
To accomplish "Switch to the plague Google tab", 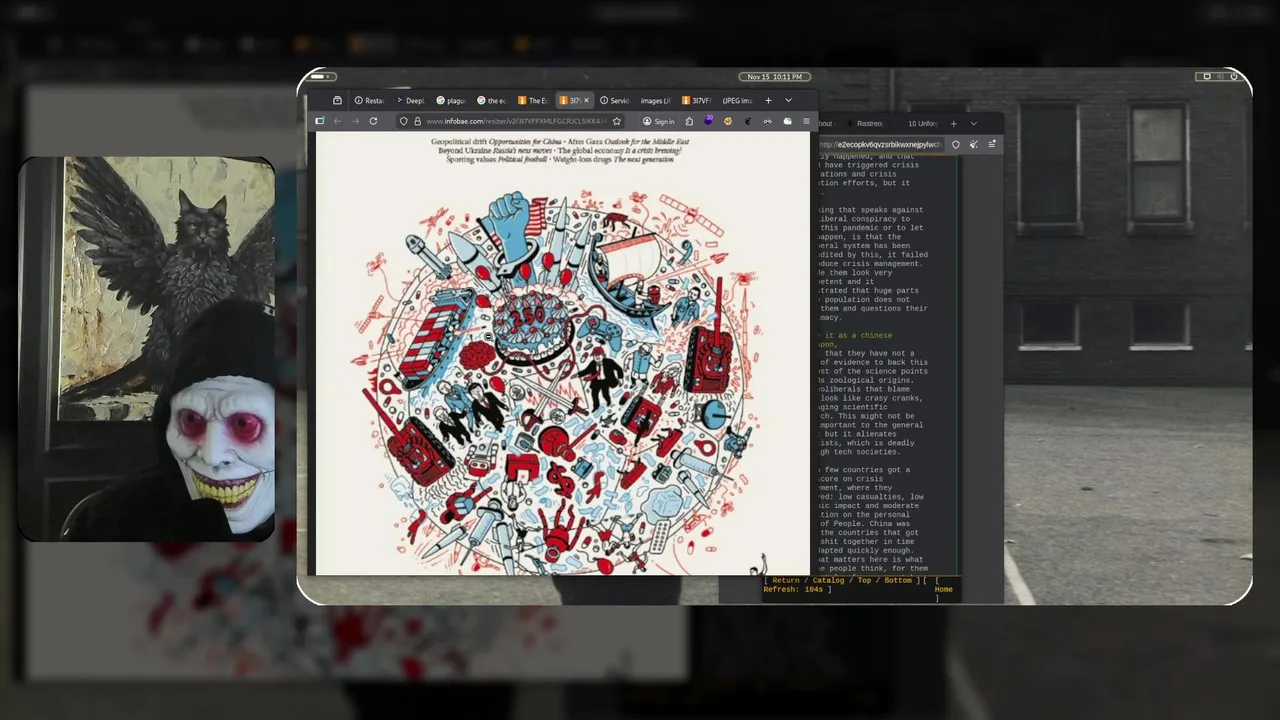I will 451,100.
